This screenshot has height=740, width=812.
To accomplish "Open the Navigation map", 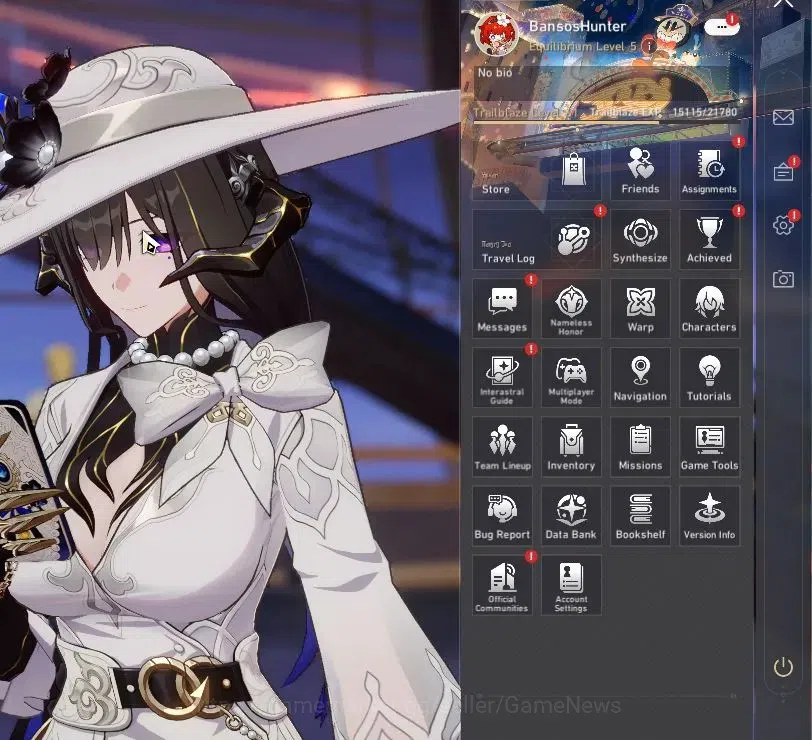I will pyautogui.click(x=640, y=378).
